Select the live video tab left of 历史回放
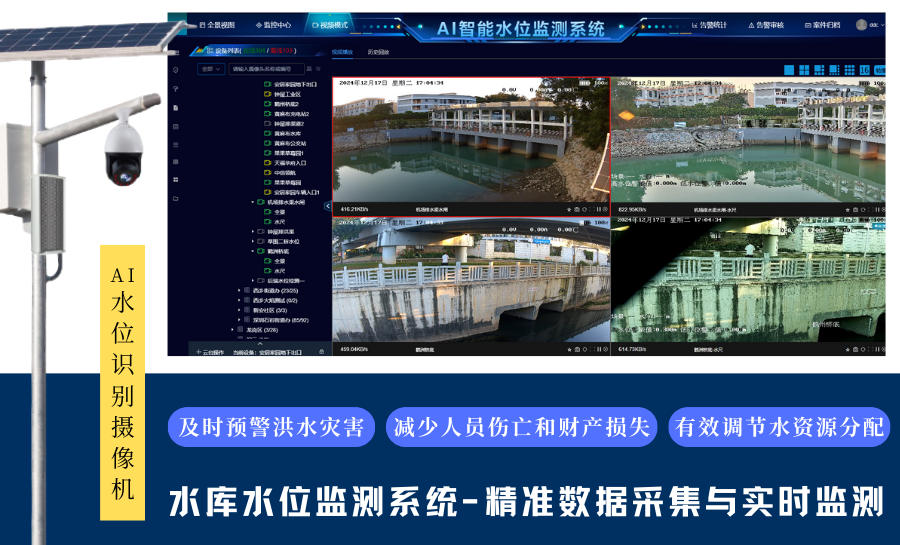The image size is (900, 545). [342, 52]
